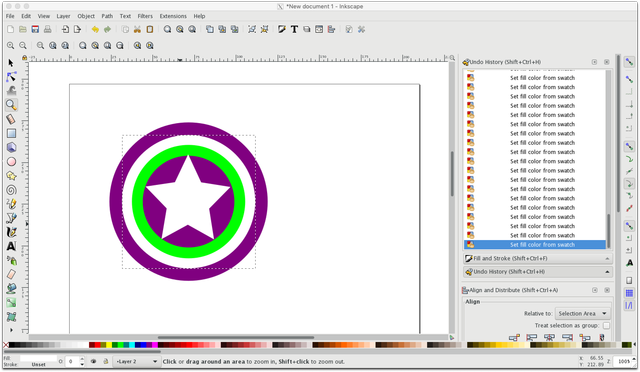Expand the Fill and Stroke panel
Image resolution: width=640 pixels, height=372 pixels.
coord(538,258)
